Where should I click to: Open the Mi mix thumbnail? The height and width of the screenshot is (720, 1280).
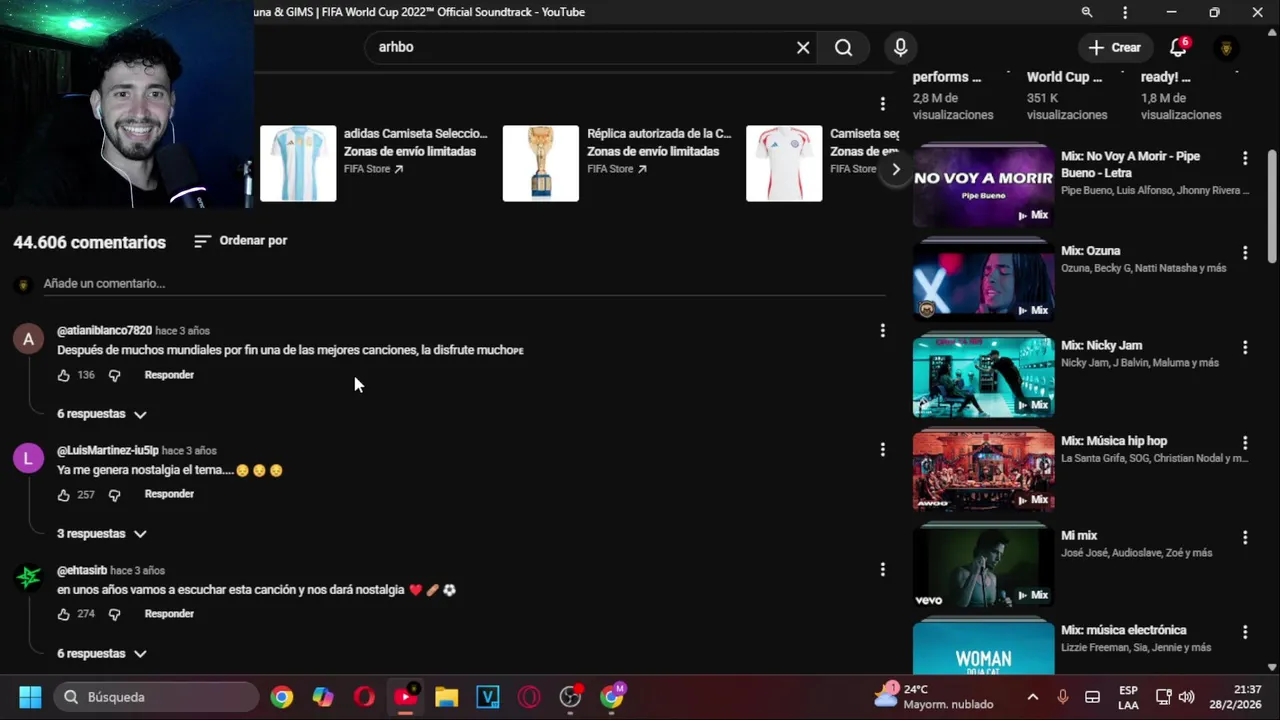984,567
